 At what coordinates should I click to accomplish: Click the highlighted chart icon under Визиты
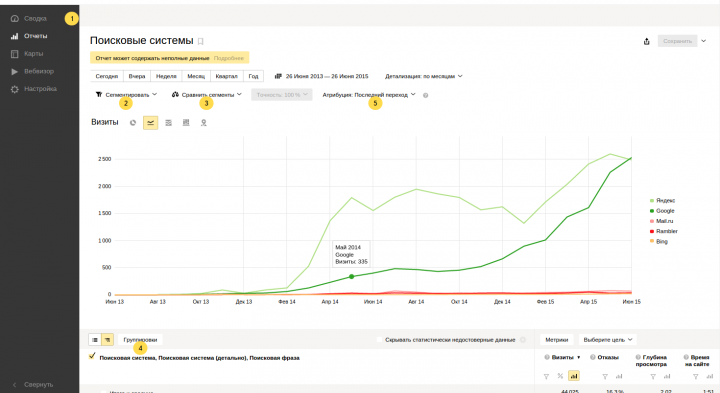coord(574,376)
